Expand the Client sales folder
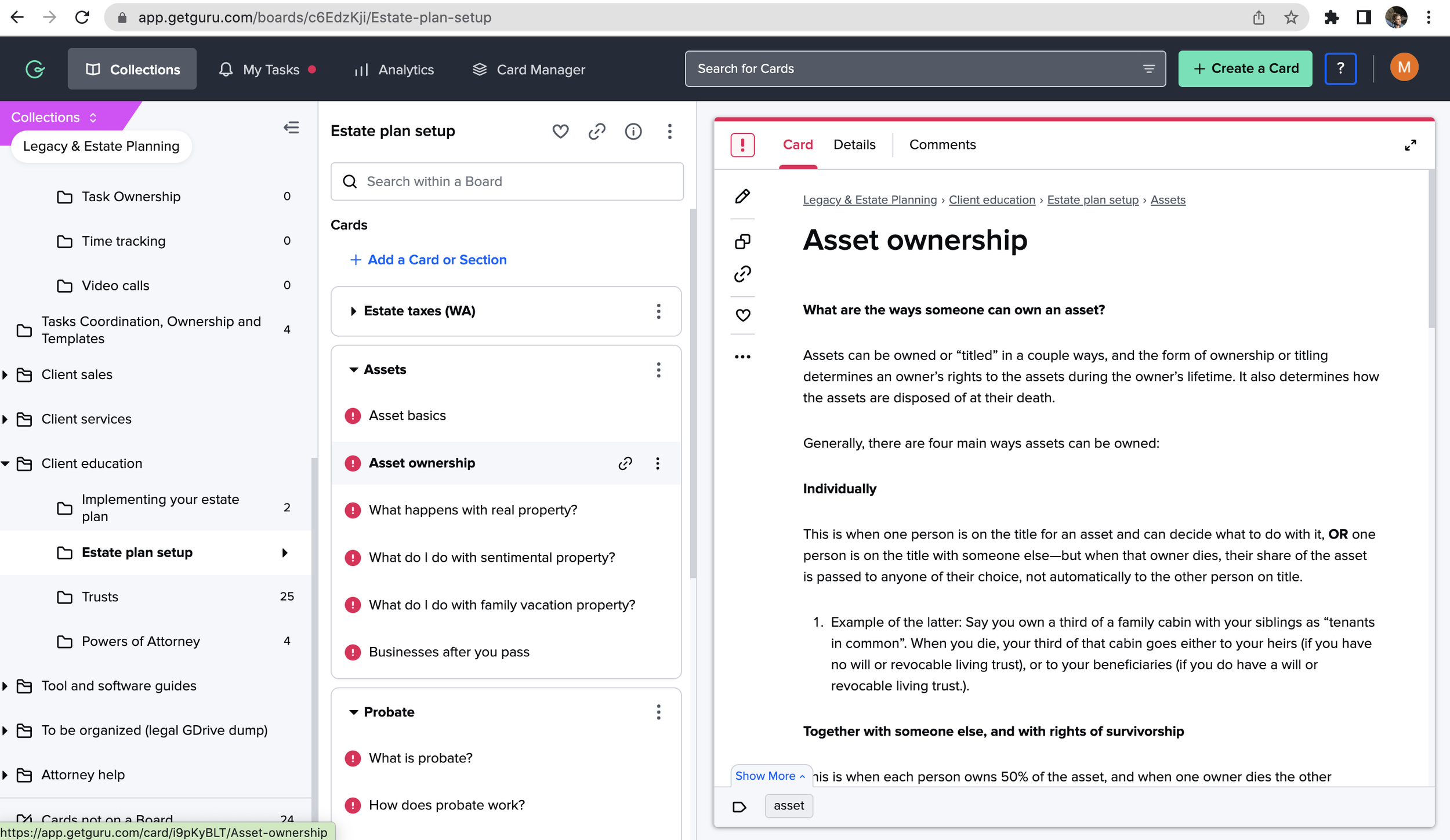Image resolution: width=1450 pixels, height=840 pixels. click(5, 375)
